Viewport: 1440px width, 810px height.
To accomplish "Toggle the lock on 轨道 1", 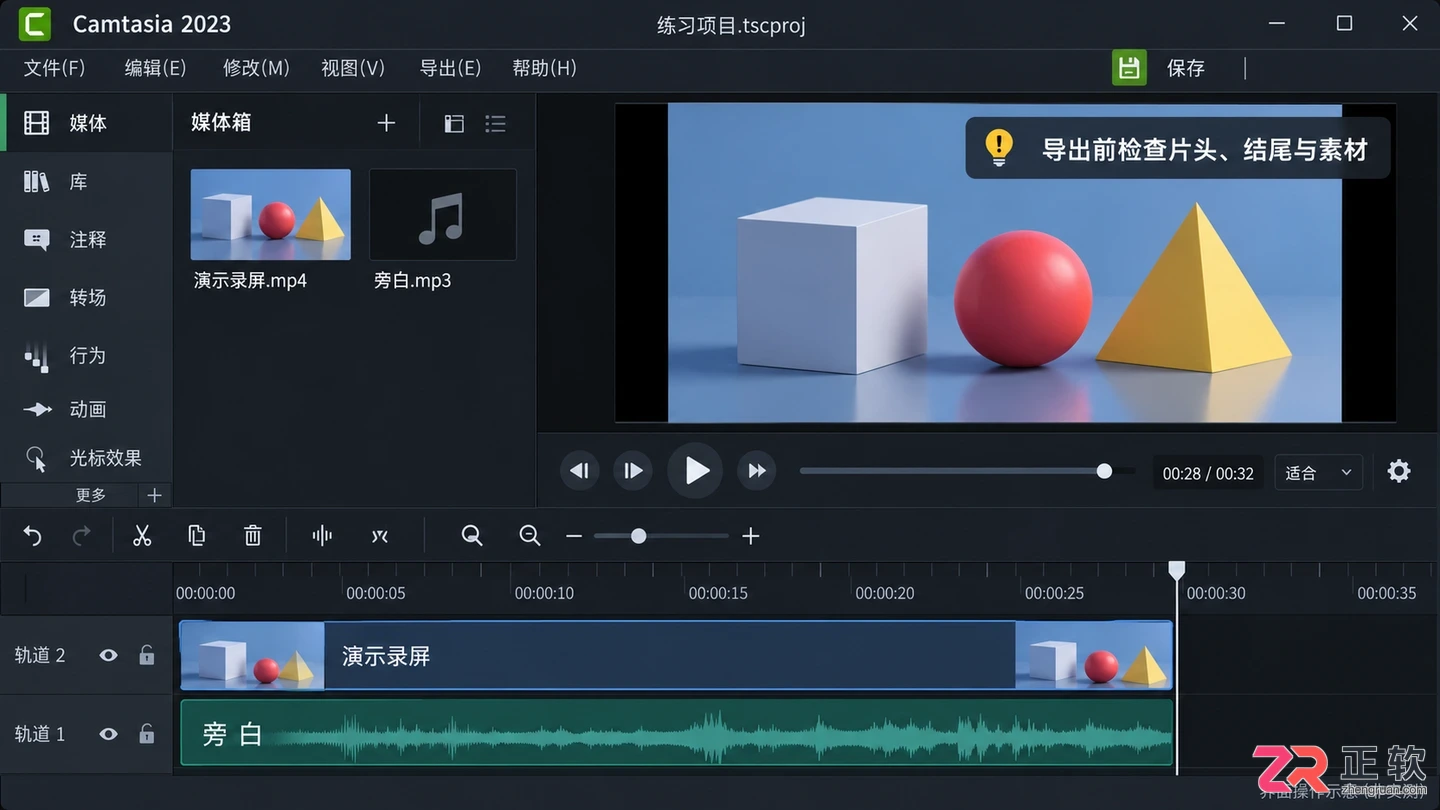I will pyautogui.click(x=147, y=734).
